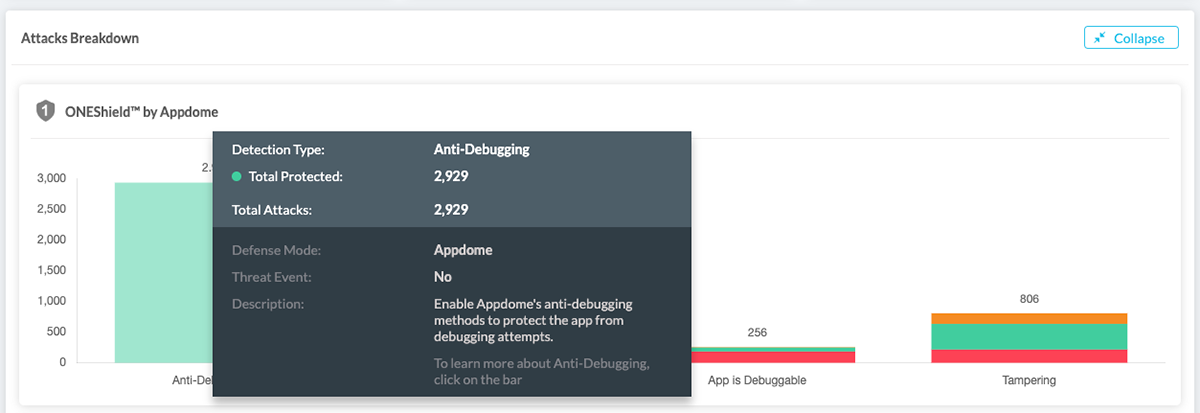
Task: Click the red segment of App is Debuggable bar
Action: (773, 357)
